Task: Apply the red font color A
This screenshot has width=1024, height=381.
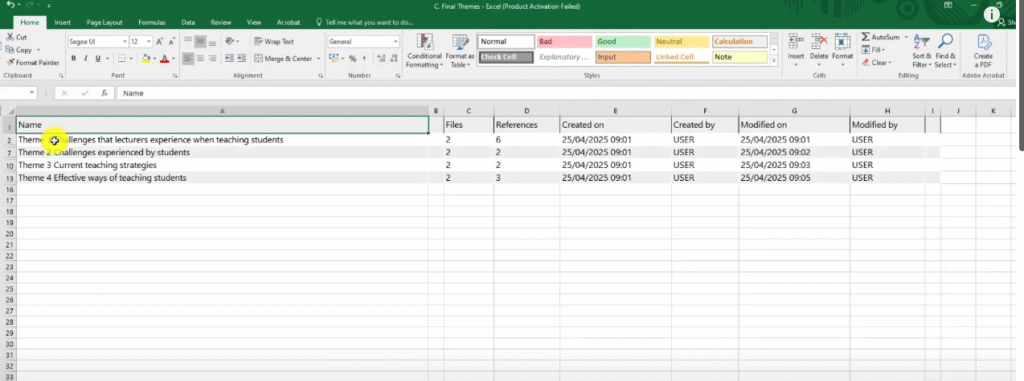Action: coord(165,59)
